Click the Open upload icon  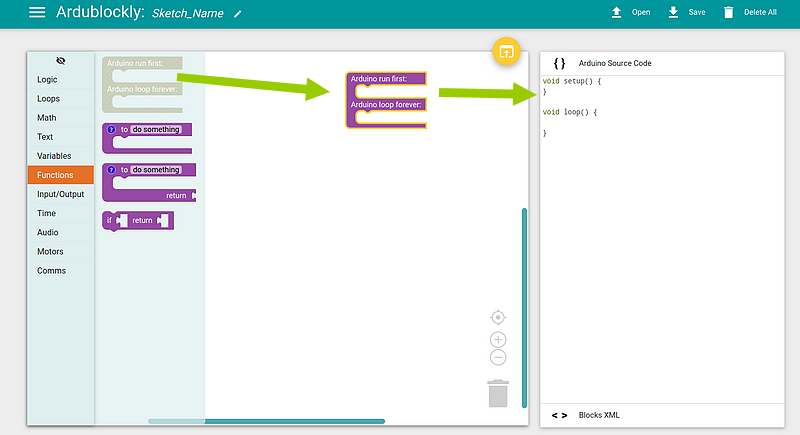[616, 12]
